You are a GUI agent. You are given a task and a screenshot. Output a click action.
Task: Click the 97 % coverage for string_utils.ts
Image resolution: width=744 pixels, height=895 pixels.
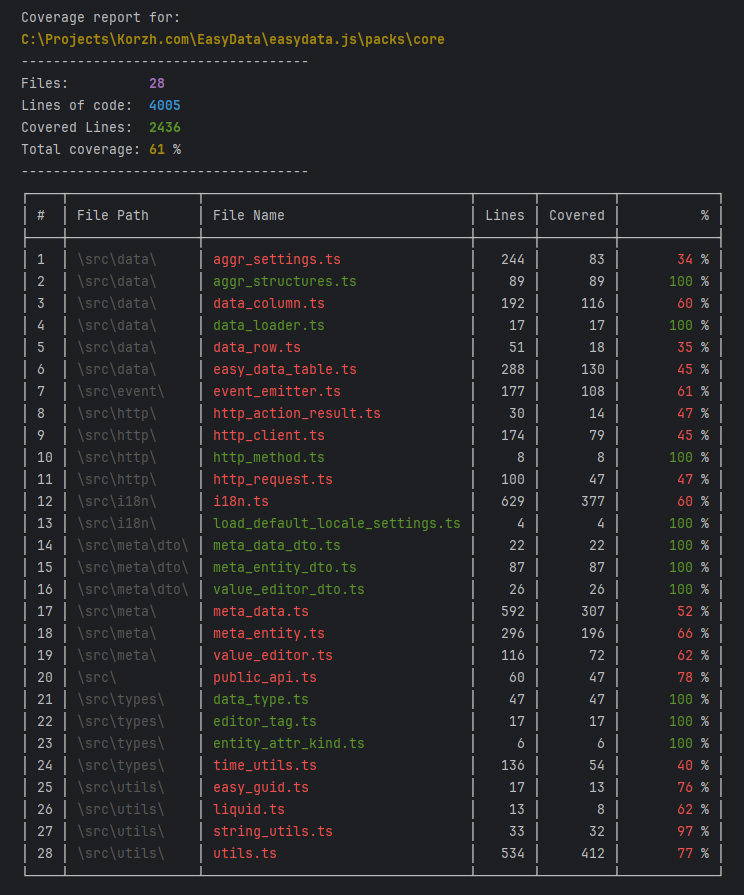(693, 831)
